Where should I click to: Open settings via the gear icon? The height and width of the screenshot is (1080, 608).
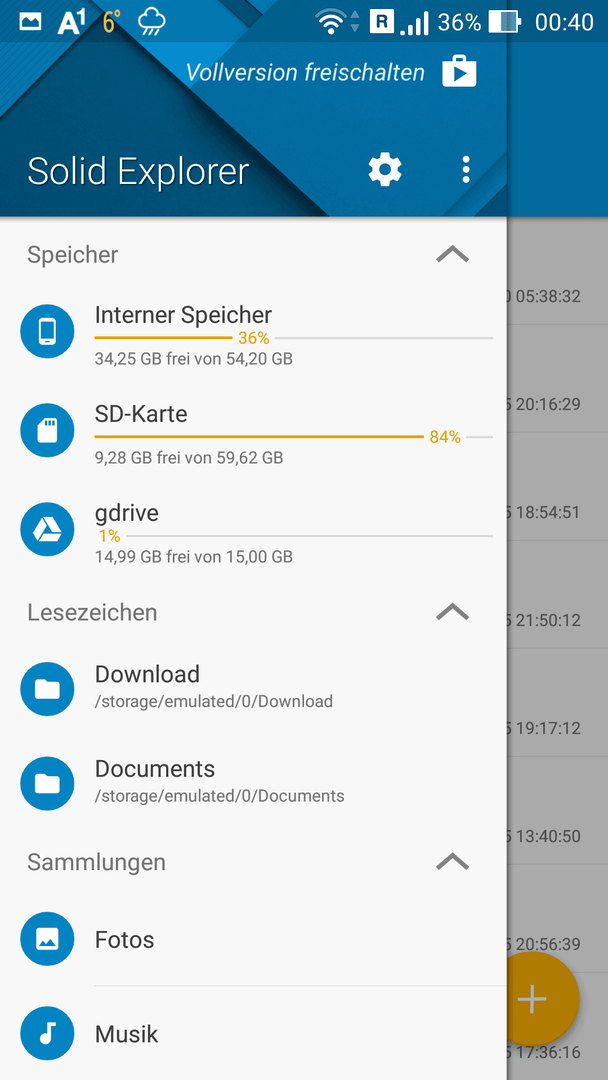[385, 169]
